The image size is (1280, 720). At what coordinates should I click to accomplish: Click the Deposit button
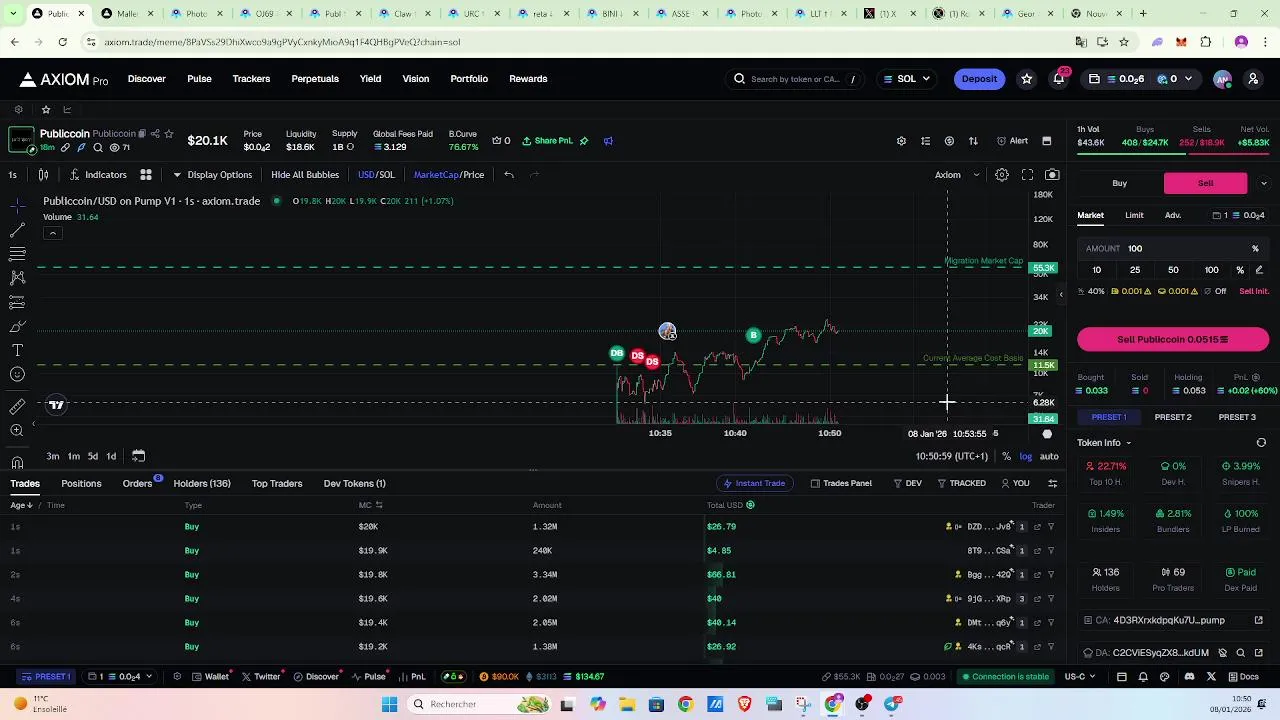click(x=979, y=79)
